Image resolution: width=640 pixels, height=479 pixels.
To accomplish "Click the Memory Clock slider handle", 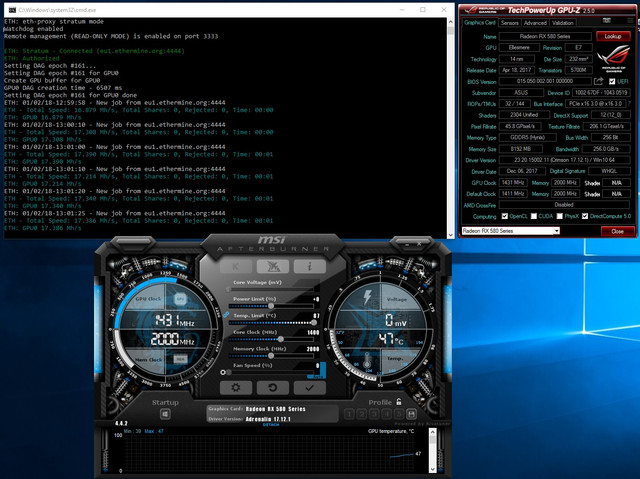I will click(x=271, y=356).
